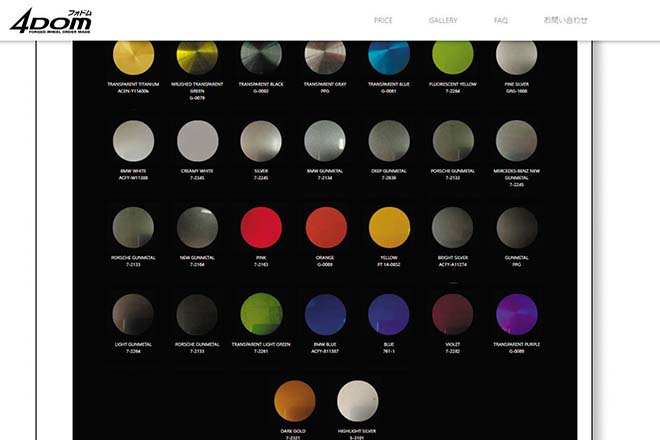Viewport: 660px width, 440px height.
Task: Go to the GALLERY page
Action: (443, 20)
